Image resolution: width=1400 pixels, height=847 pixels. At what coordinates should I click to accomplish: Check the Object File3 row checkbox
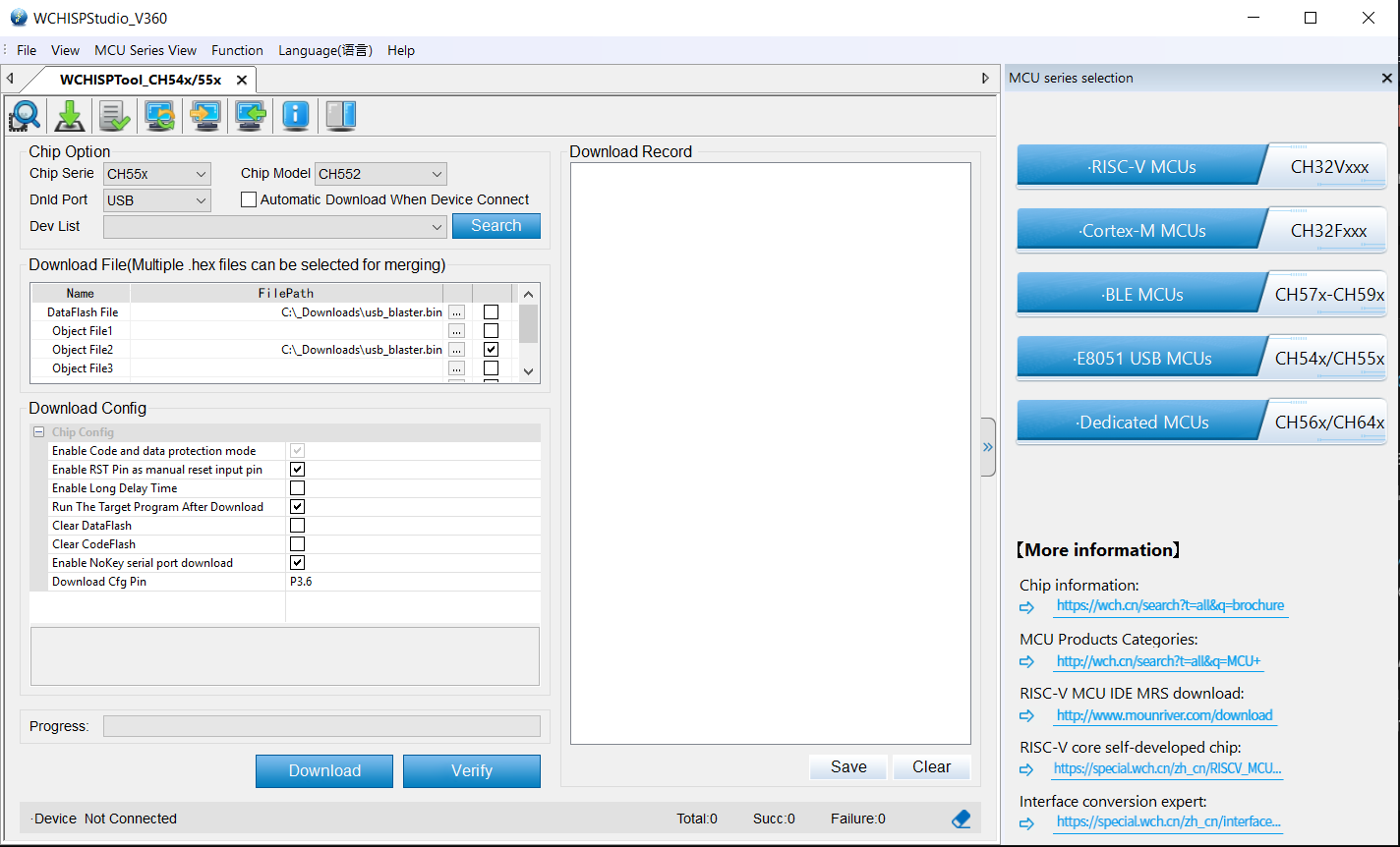tap(492, 367)
